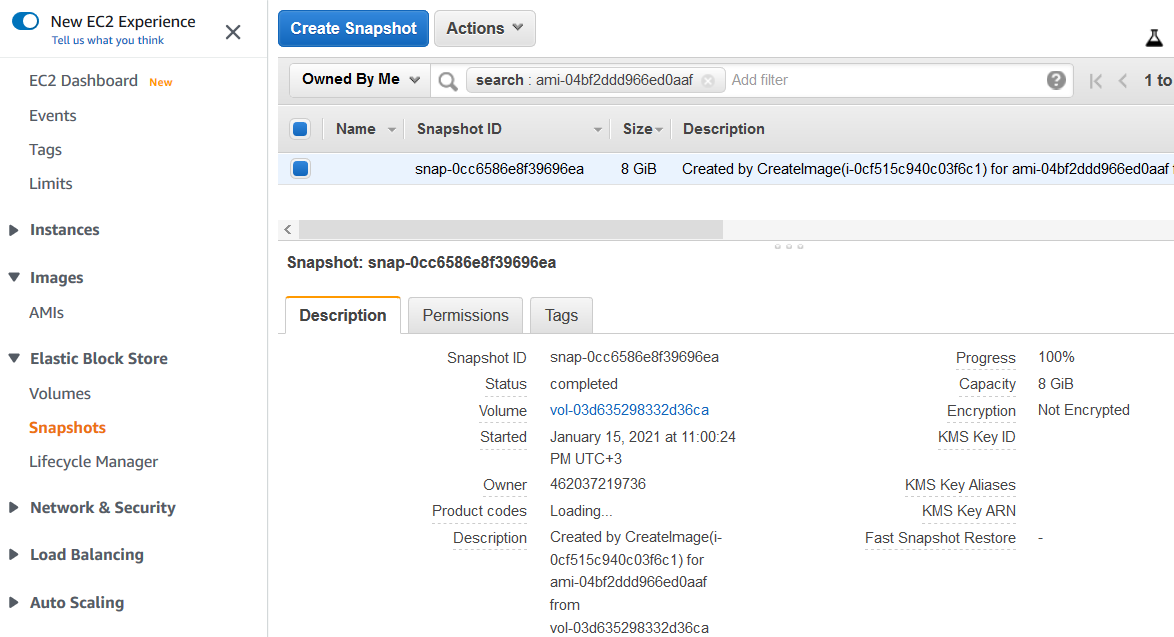Image resolution: width=1174 pixels, height=637 pixels.
Task: Open Lifecycle Manager in the sidebar
Action: click(94, 462)
